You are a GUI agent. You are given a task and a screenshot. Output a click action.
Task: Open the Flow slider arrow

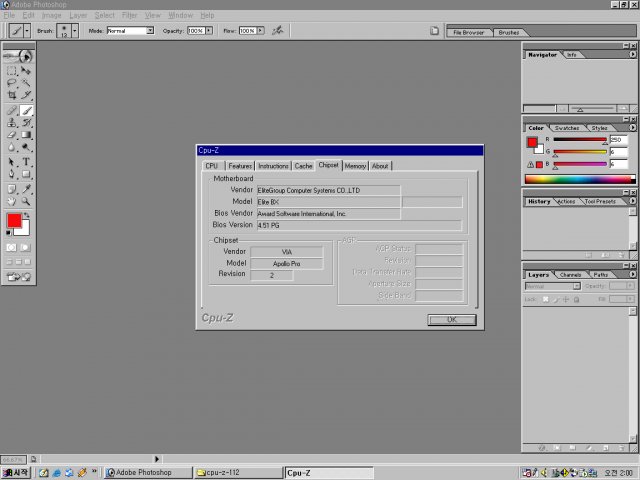(x=260, y=31)
